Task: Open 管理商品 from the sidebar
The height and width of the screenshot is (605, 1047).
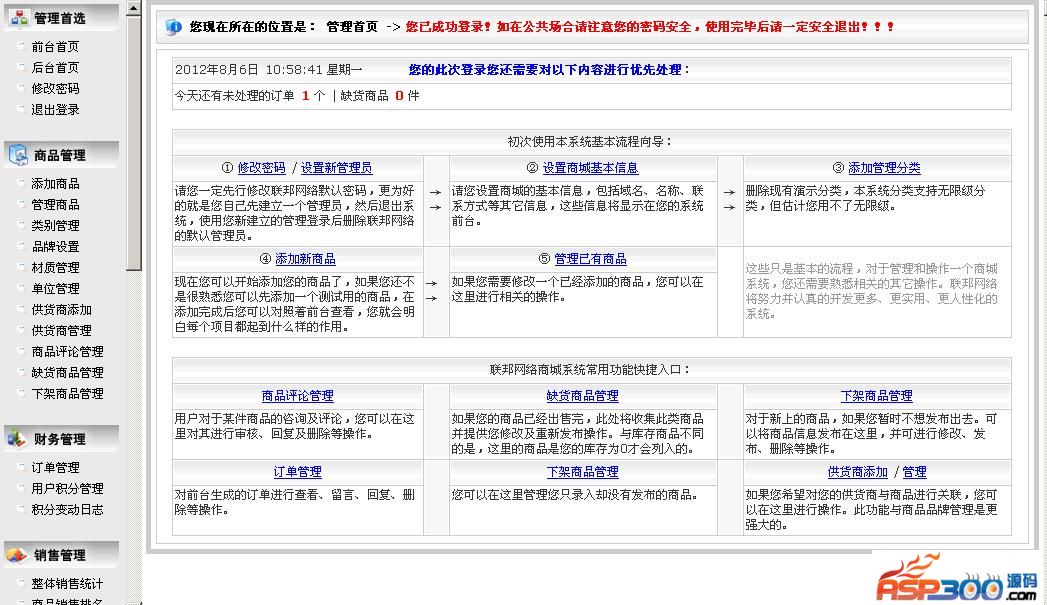Action: (x=55, y=204)
